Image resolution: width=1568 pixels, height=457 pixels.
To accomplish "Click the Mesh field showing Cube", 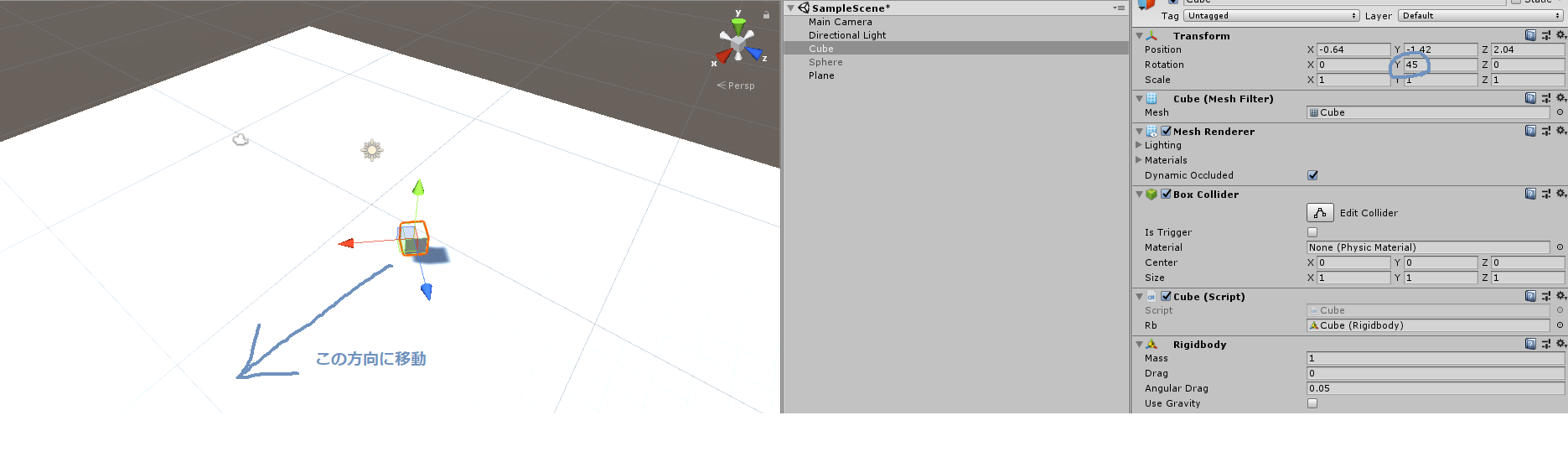I will coord(1428,112).
